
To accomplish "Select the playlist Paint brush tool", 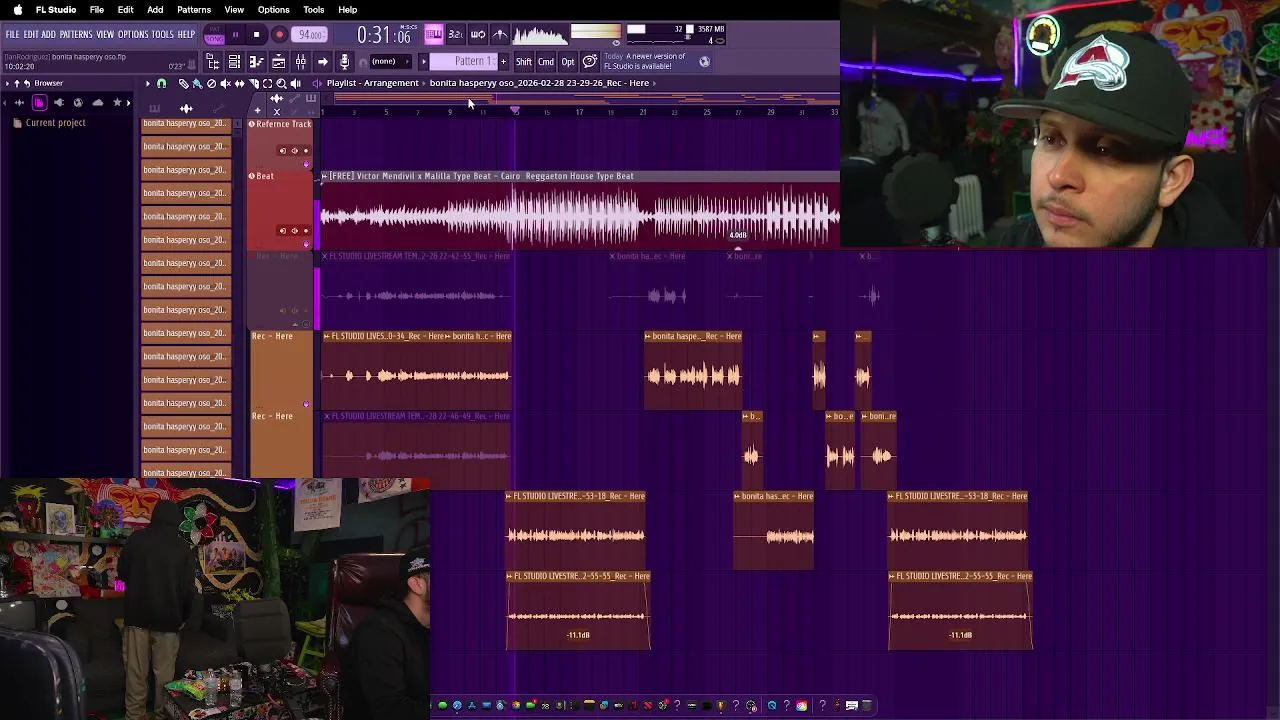I will pos(197,84).
